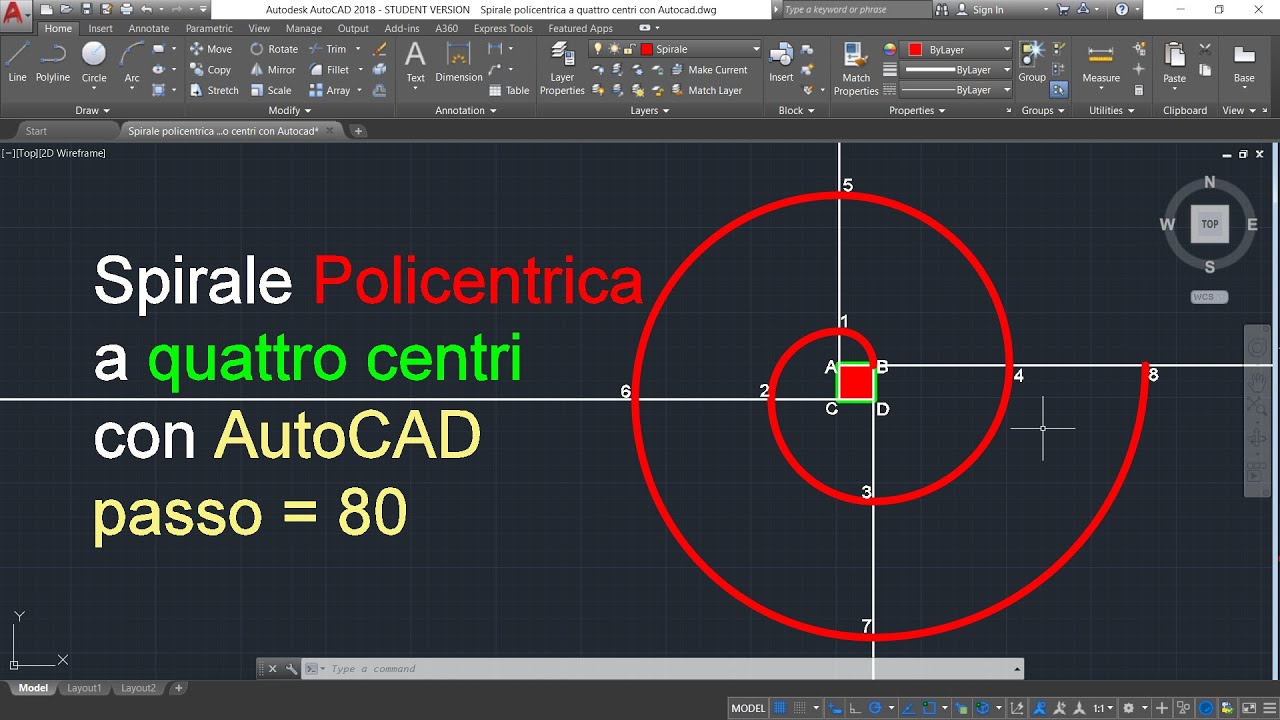1280x720 pixels.
Task: Toggle object snap tracking in status bar
Action: [907, 708]
